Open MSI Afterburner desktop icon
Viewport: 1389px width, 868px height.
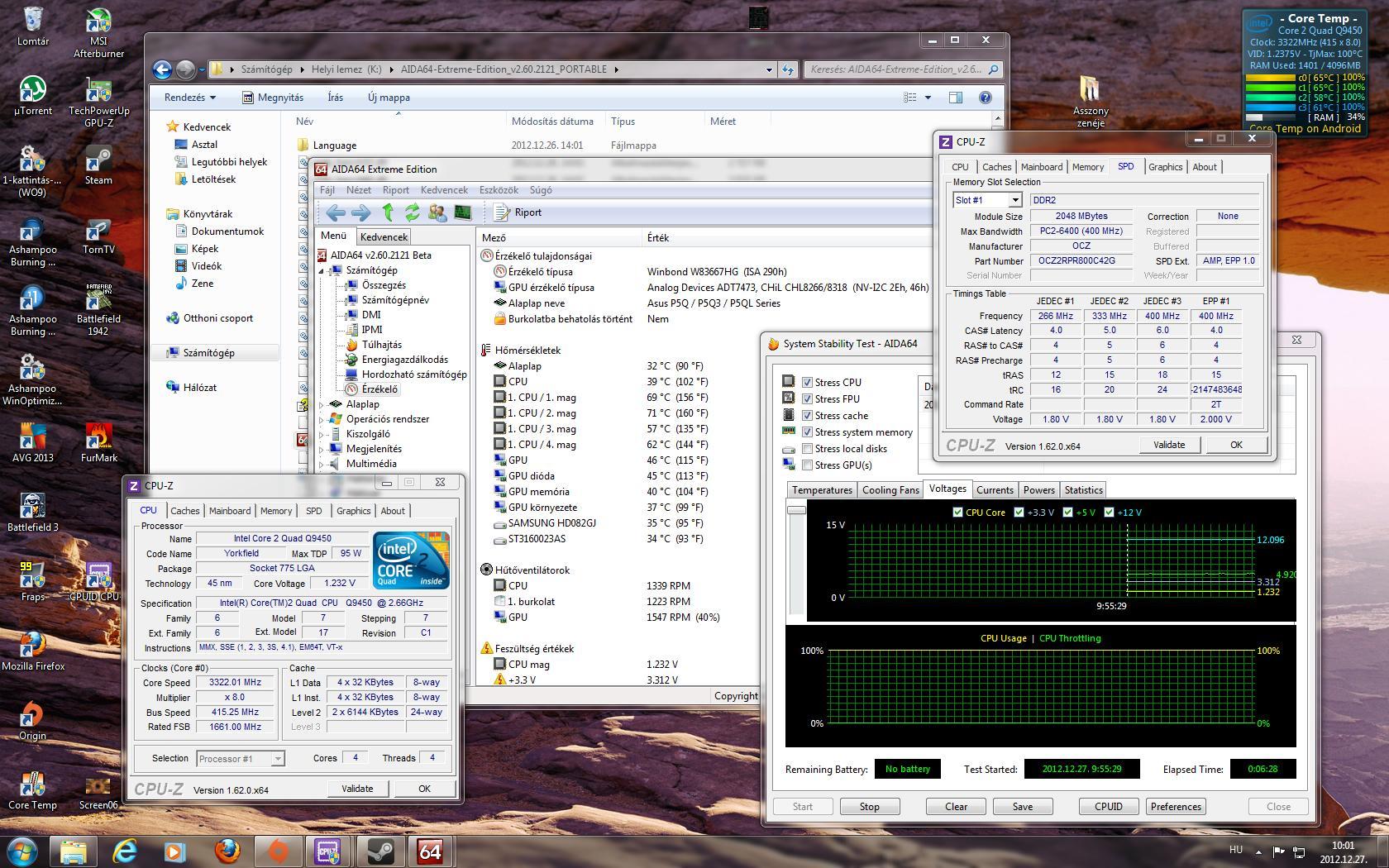(98, 33)
